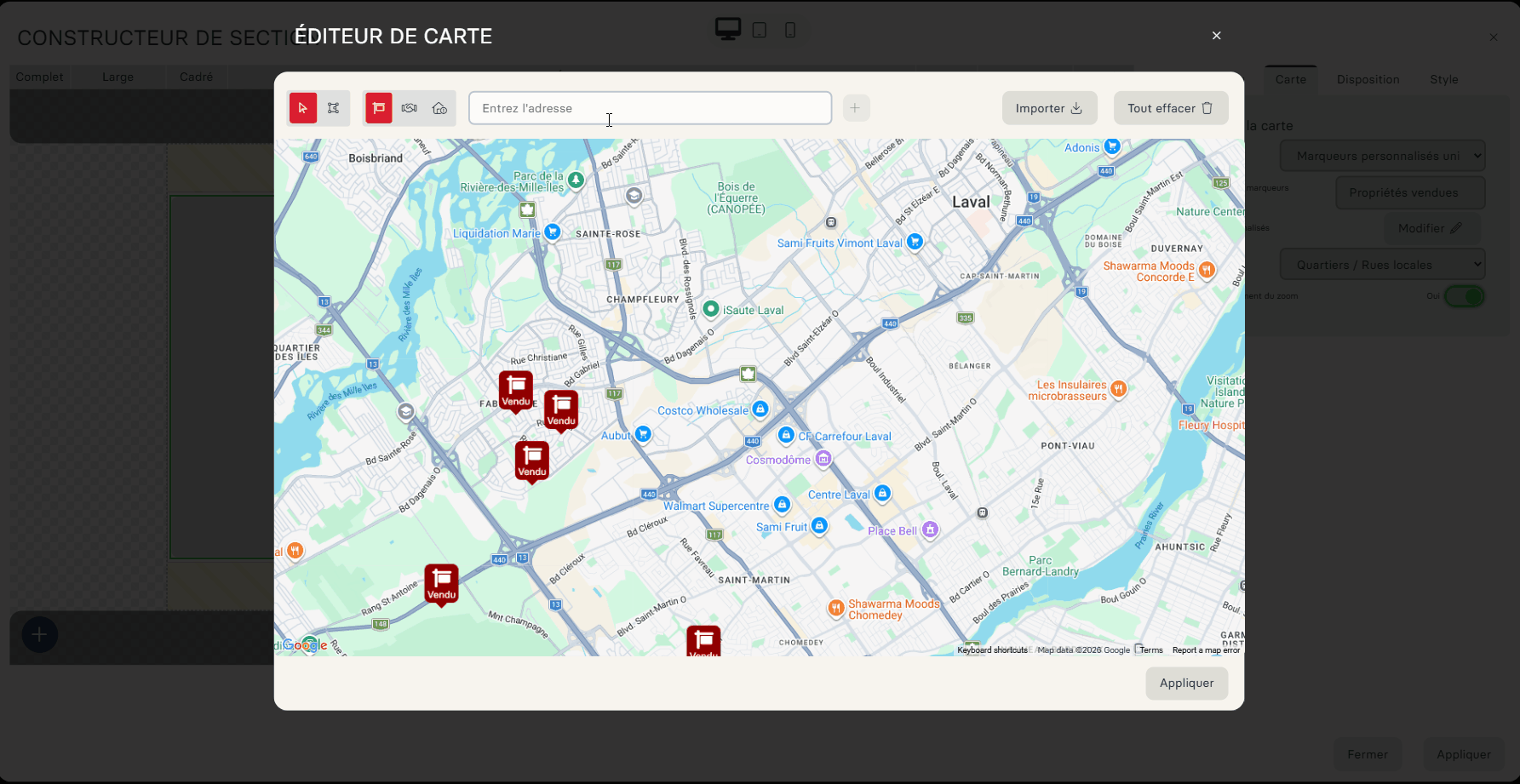Switch to the Disposition tab
This screenshot has height=784, width=1520.
[x=1368, y=79]
